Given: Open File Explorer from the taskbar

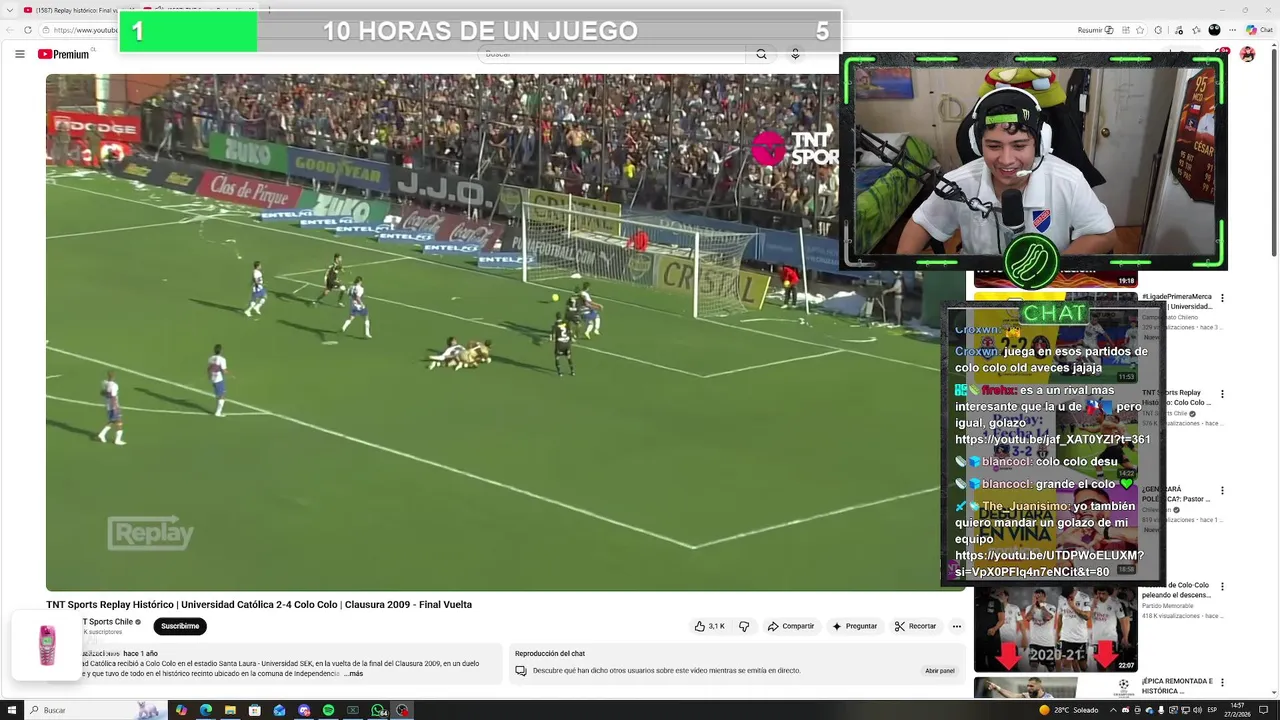Looking at the screenshot, I should 230,710.
